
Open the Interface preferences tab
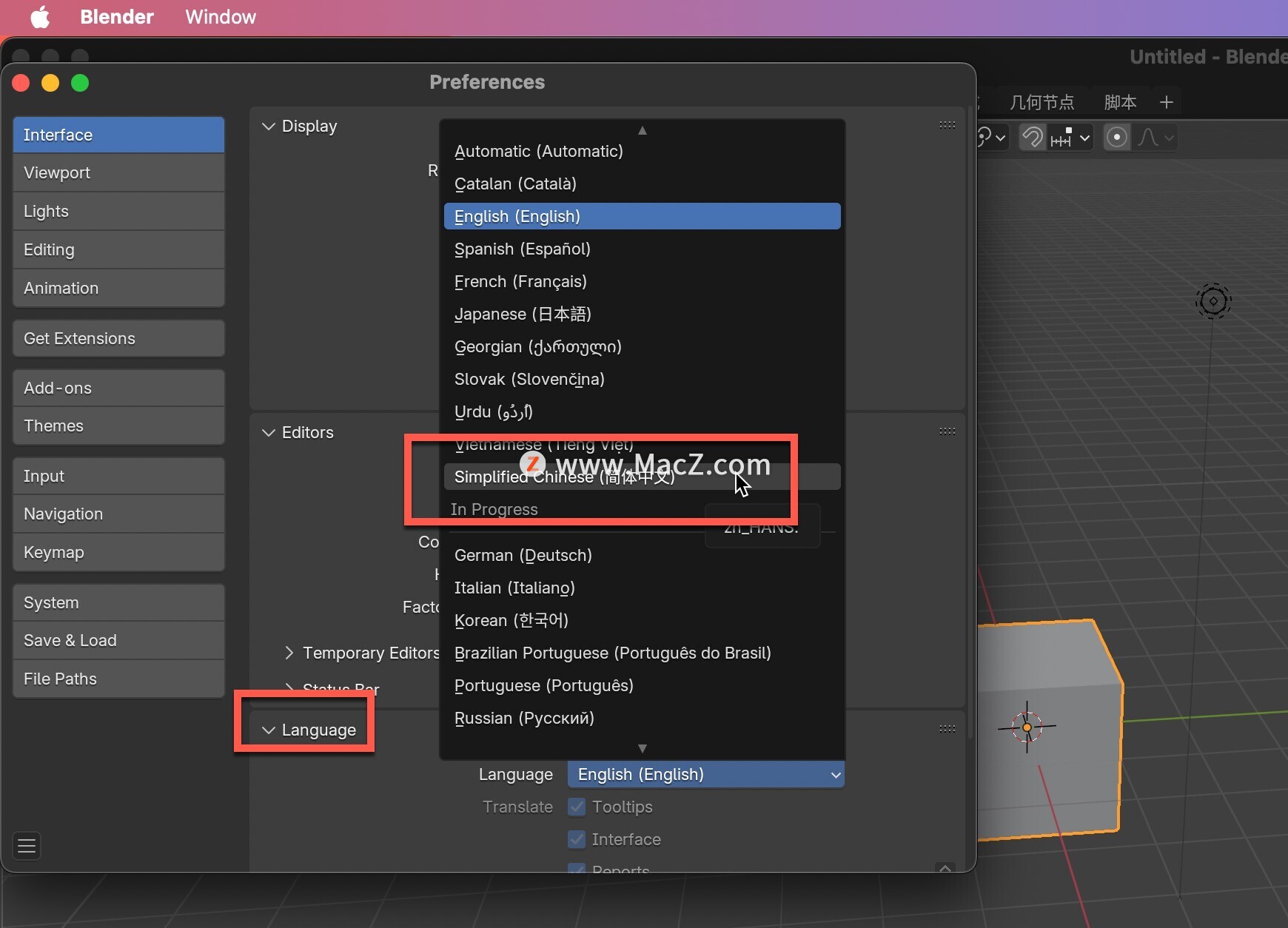[x=118, y=135]
